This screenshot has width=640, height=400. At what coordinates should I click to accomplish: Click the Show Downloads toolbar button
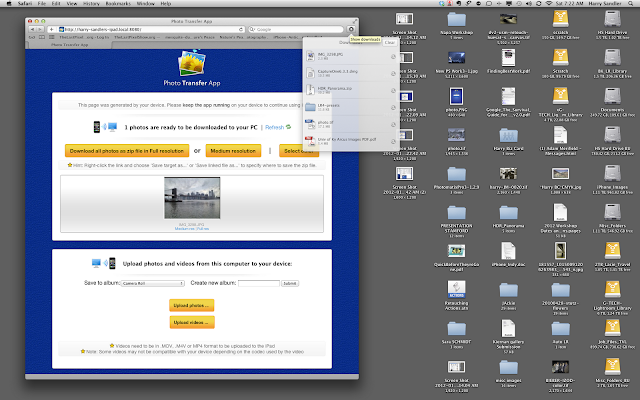351,29
